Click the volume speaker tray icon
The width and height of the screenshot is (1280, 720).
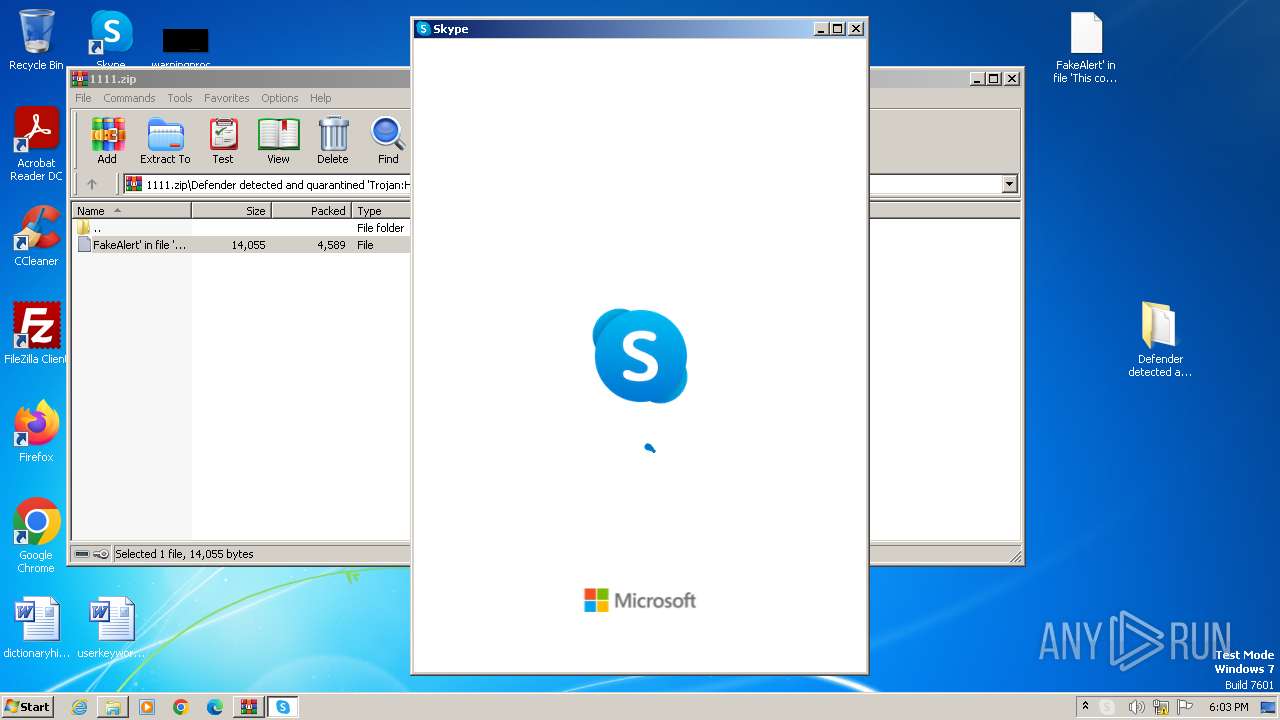(x=1136, y=707)
